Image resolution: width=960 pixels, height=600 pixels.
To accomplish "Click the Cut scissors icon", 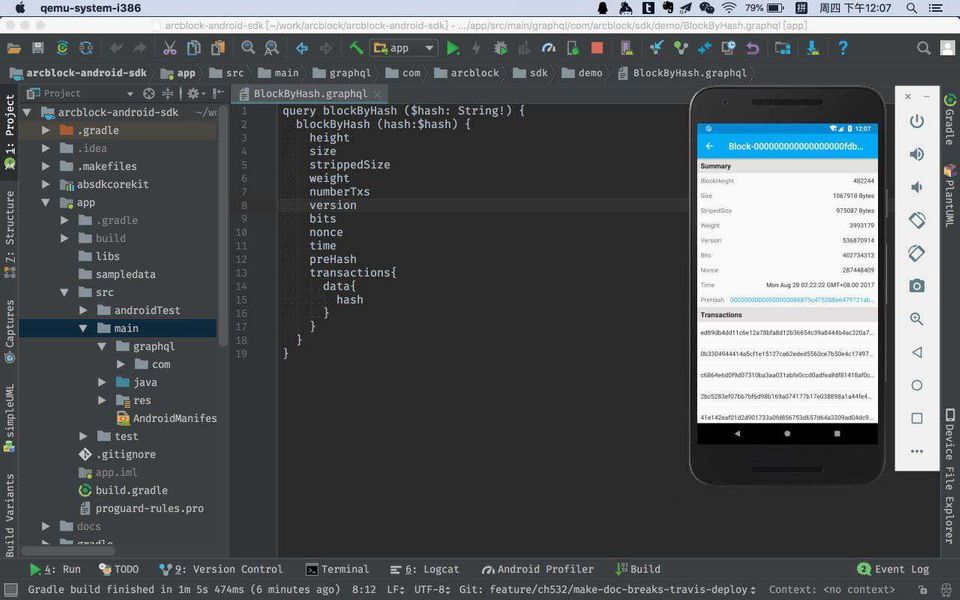I will click(x=169, y=48).
